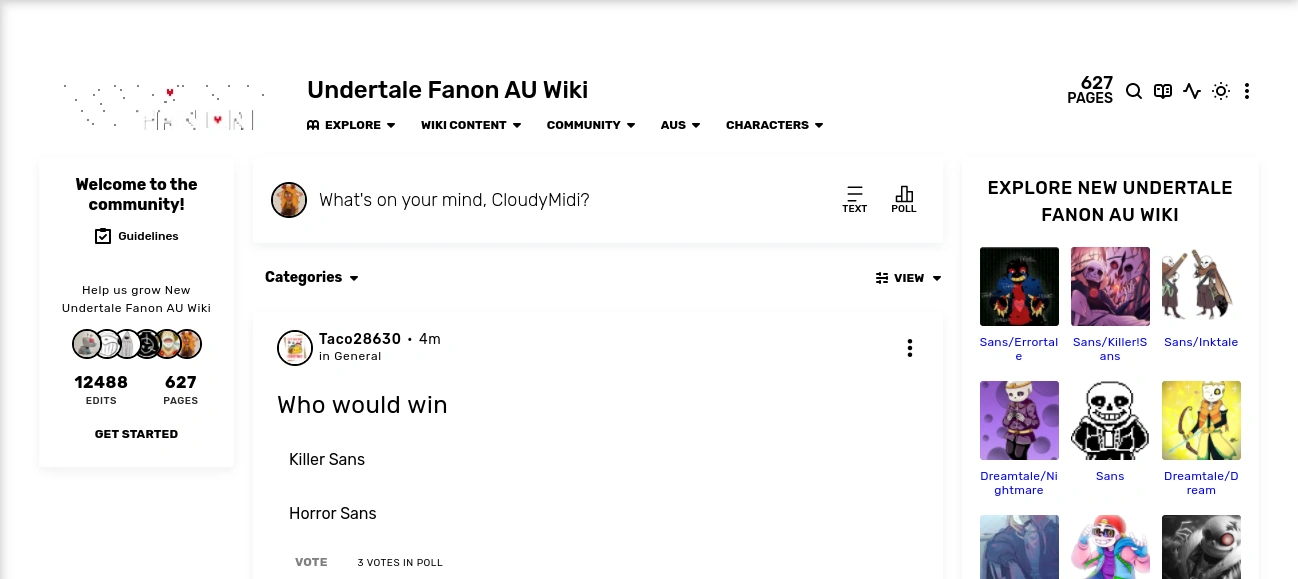Open the community Guidelines link
Screen dimensions: 1298x579
coord(137,236)
